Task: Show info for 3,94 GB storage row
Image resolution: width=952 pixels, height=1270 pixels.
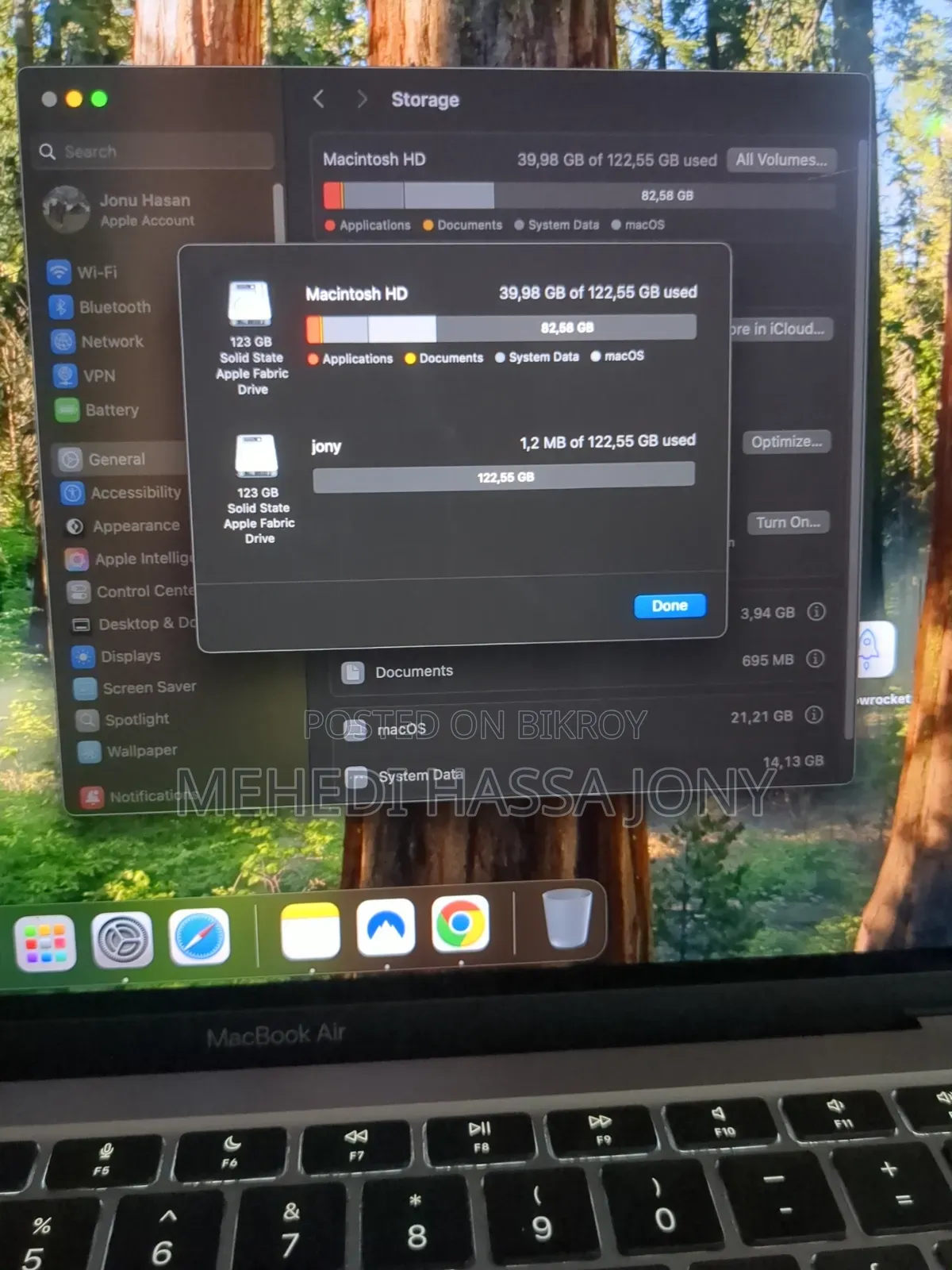Action: 816,612
